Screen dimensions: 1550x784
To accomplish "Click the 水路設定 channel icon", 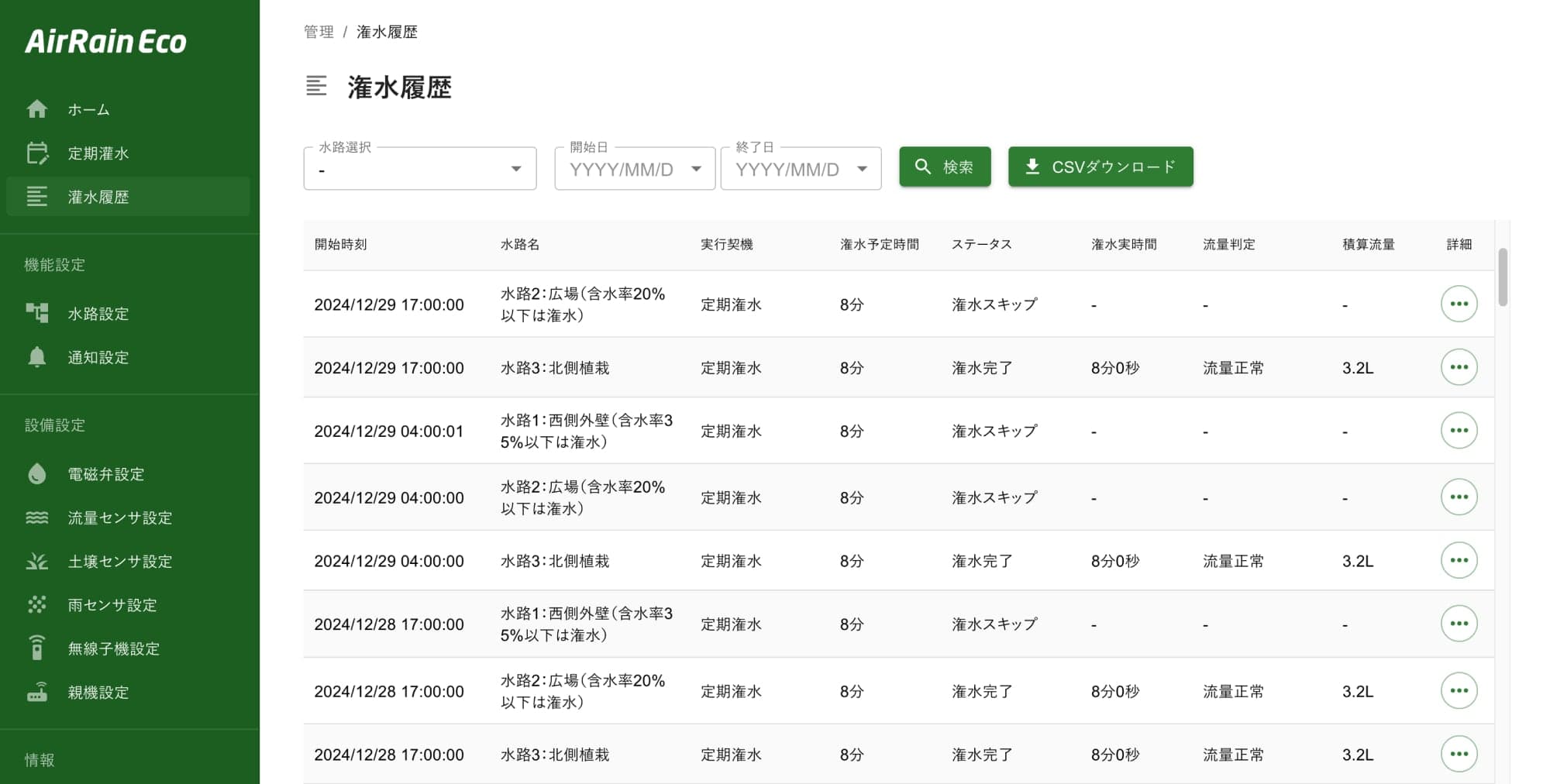I will 36,313.
